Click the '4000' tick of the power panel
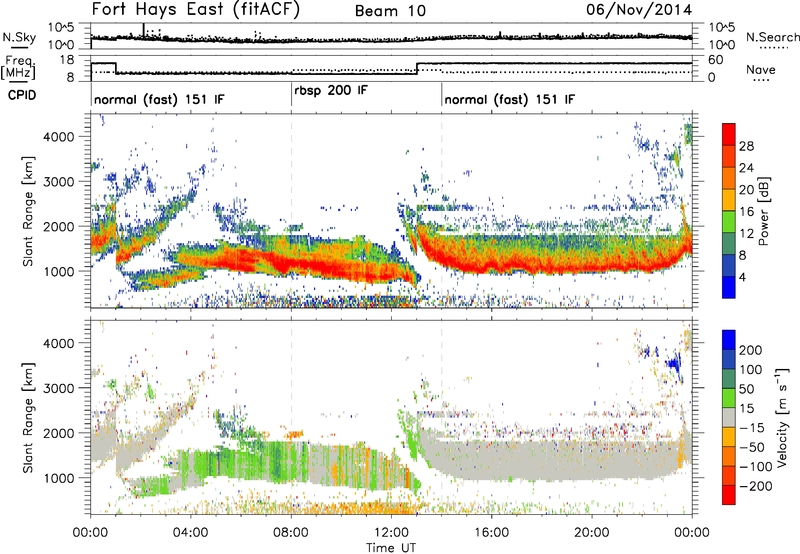The width and height of the screenshot is (800, 554). [x=59, y=137]
